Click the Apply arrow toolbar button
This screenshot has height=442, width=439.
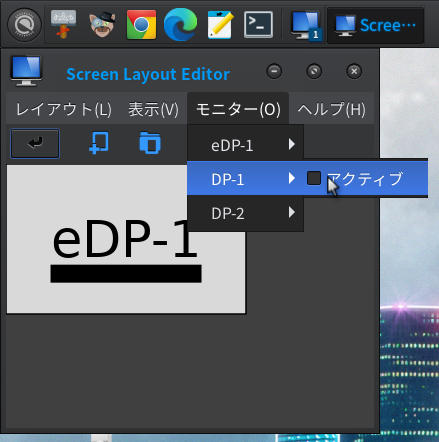coord(35,143)
